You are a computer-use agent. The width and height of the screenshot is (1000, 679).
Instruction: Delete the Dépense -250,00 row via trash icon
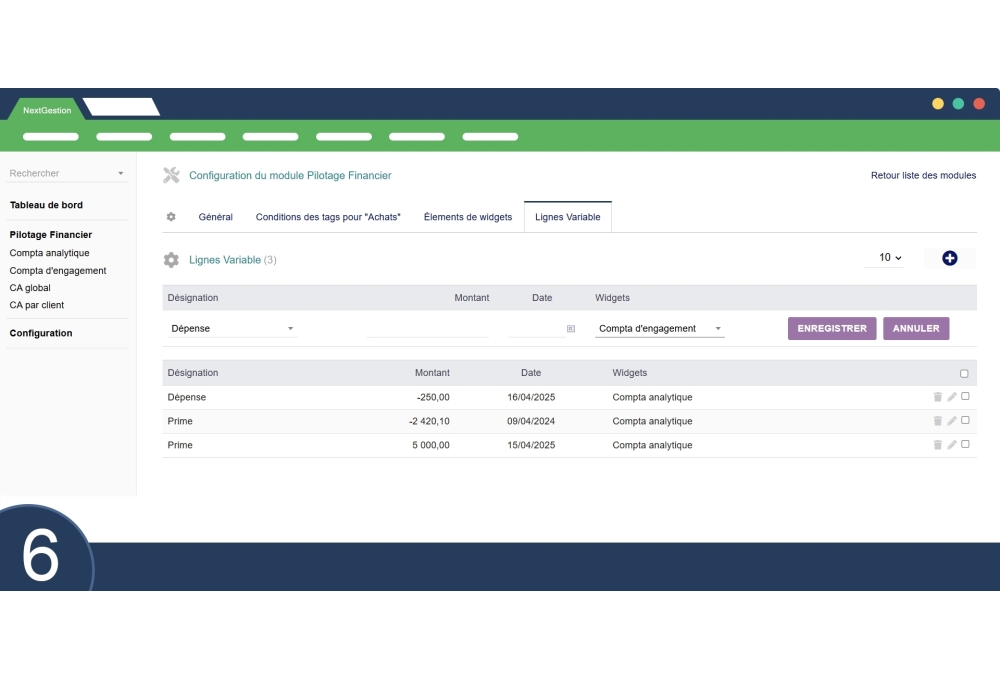[937, 397]
